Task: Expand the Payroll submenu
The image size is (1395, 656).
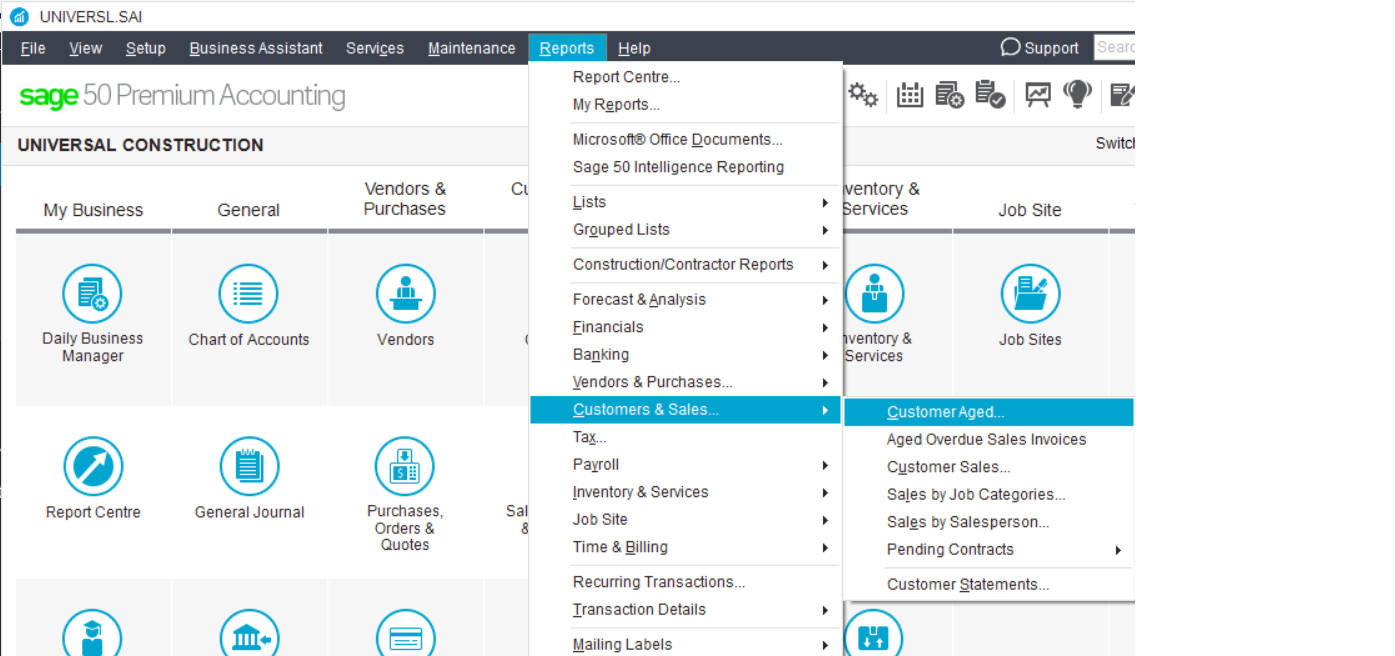Action: (685, 464)
